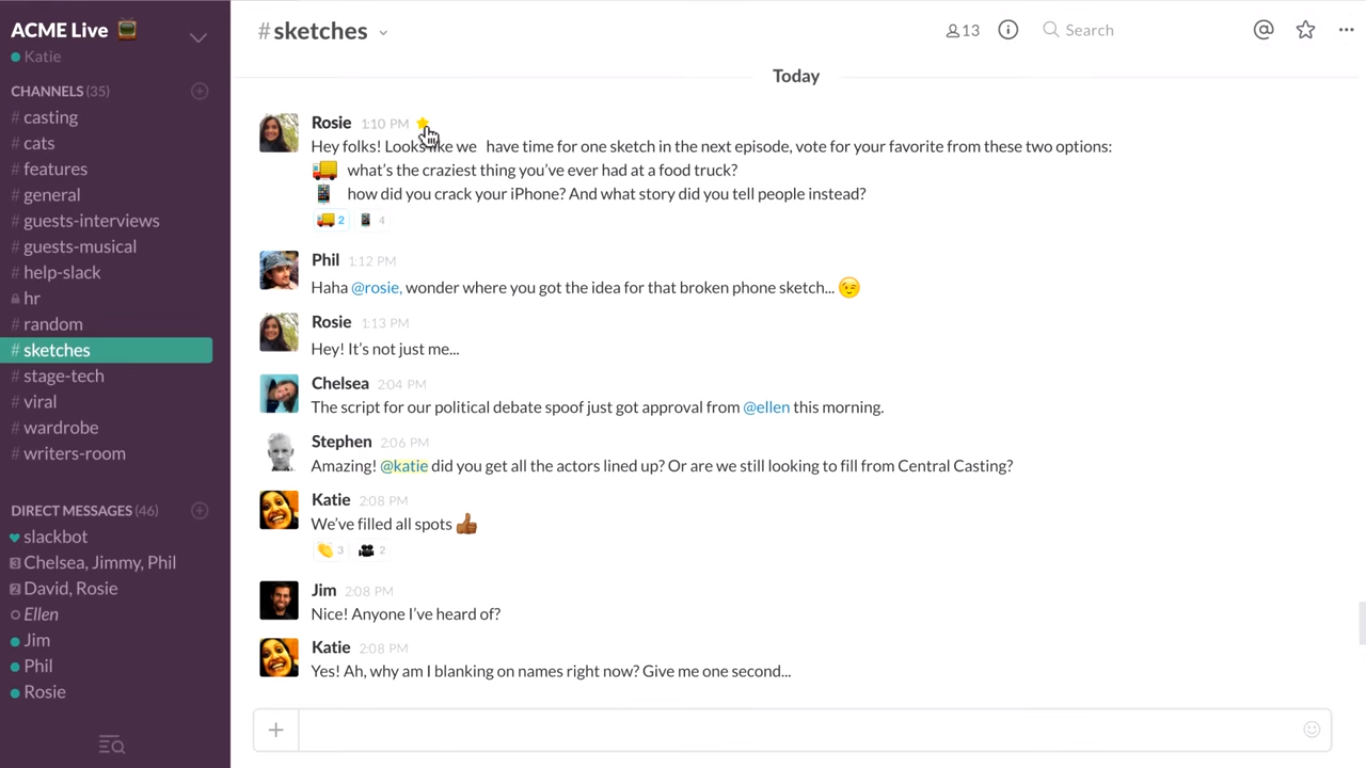
Task: Click the message scrollbar handle
Action: tap(1361, 623)
